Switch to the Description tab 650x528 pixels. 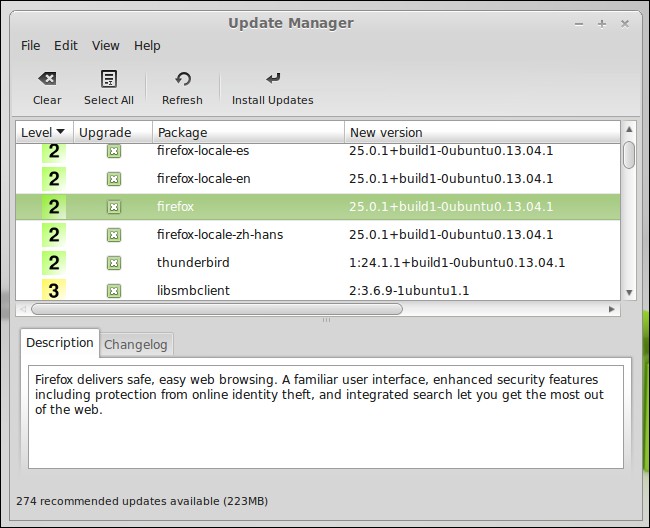pyautogui.click(x=60, y=343)
